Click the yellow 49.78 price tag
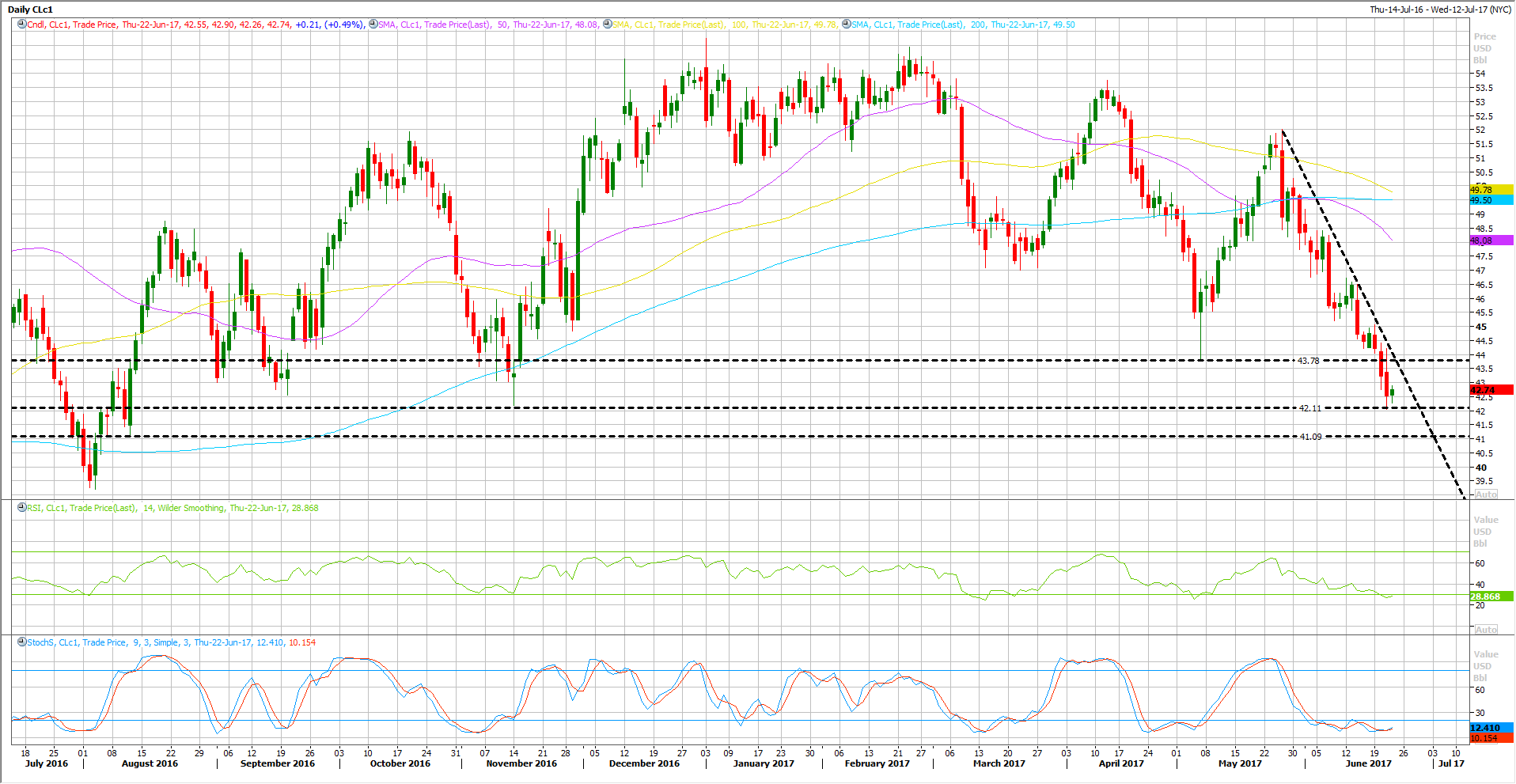The height and width of the screenshot is (784, 1516). [x=1491, y=190]
